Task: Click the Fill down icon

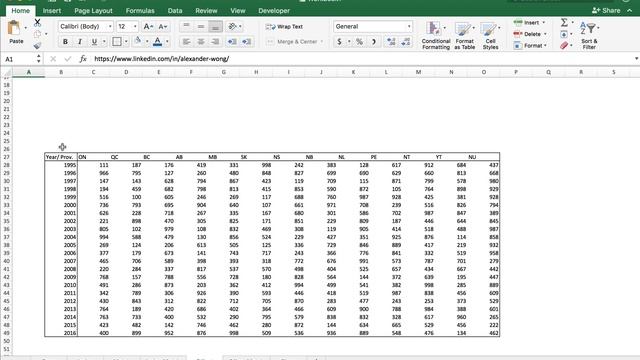Action: 564,34
